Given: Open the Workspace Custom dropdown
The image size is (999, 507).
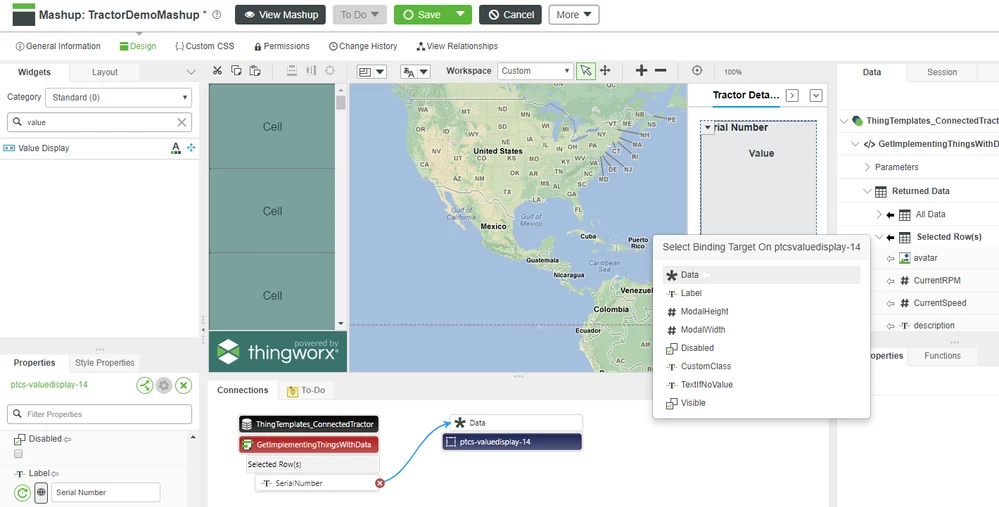Looking at the screenshot, I should point(535,71).
